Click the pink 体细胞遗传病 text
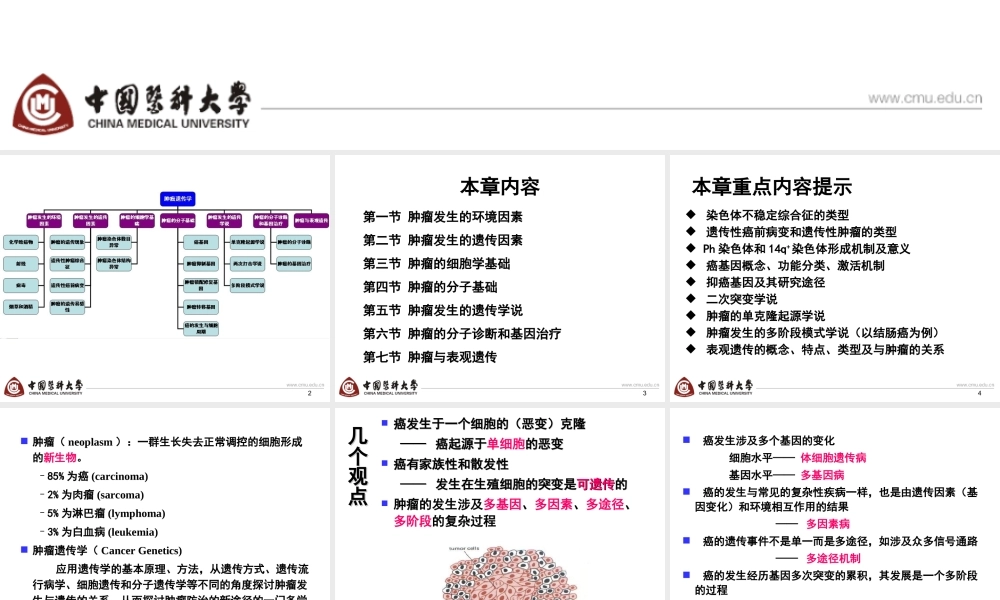 (x=833, y=458)
